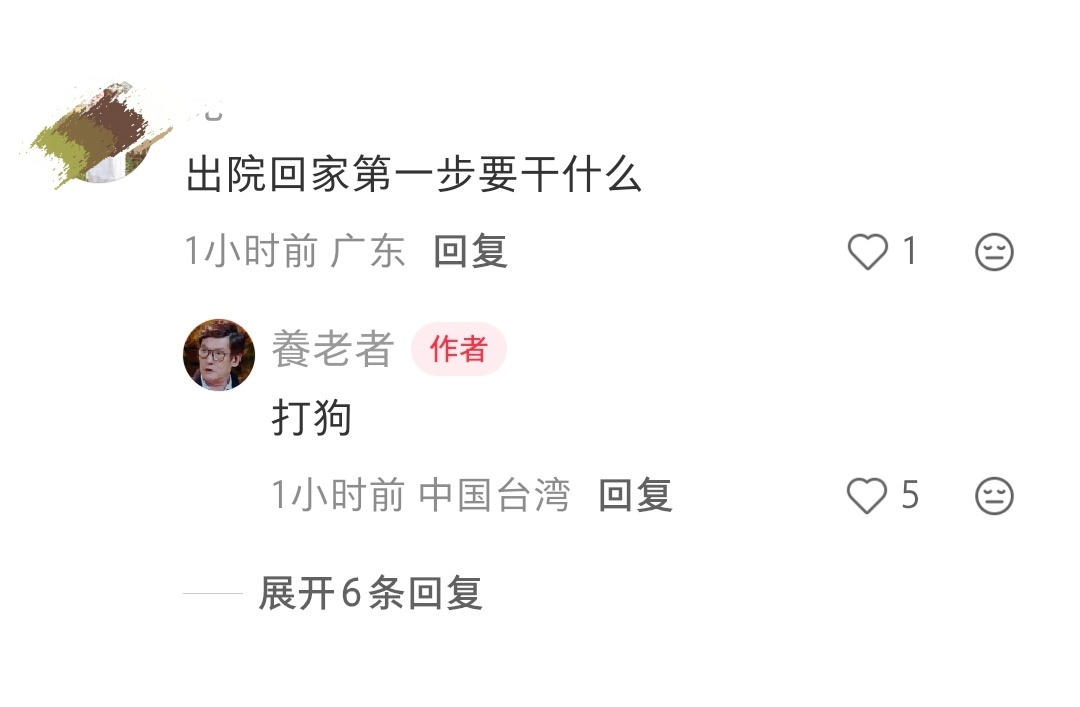
Task: Select the comment text 出院回家第一步要干什么
Action: (414, 174)
